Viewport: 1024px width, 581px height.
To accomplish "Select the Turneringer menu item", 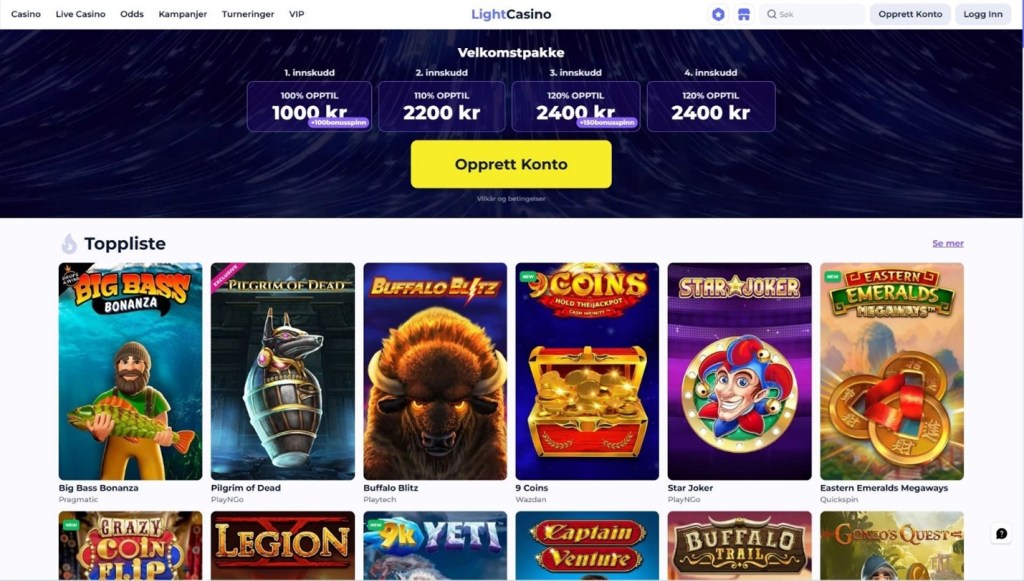I will click(248, 14).
